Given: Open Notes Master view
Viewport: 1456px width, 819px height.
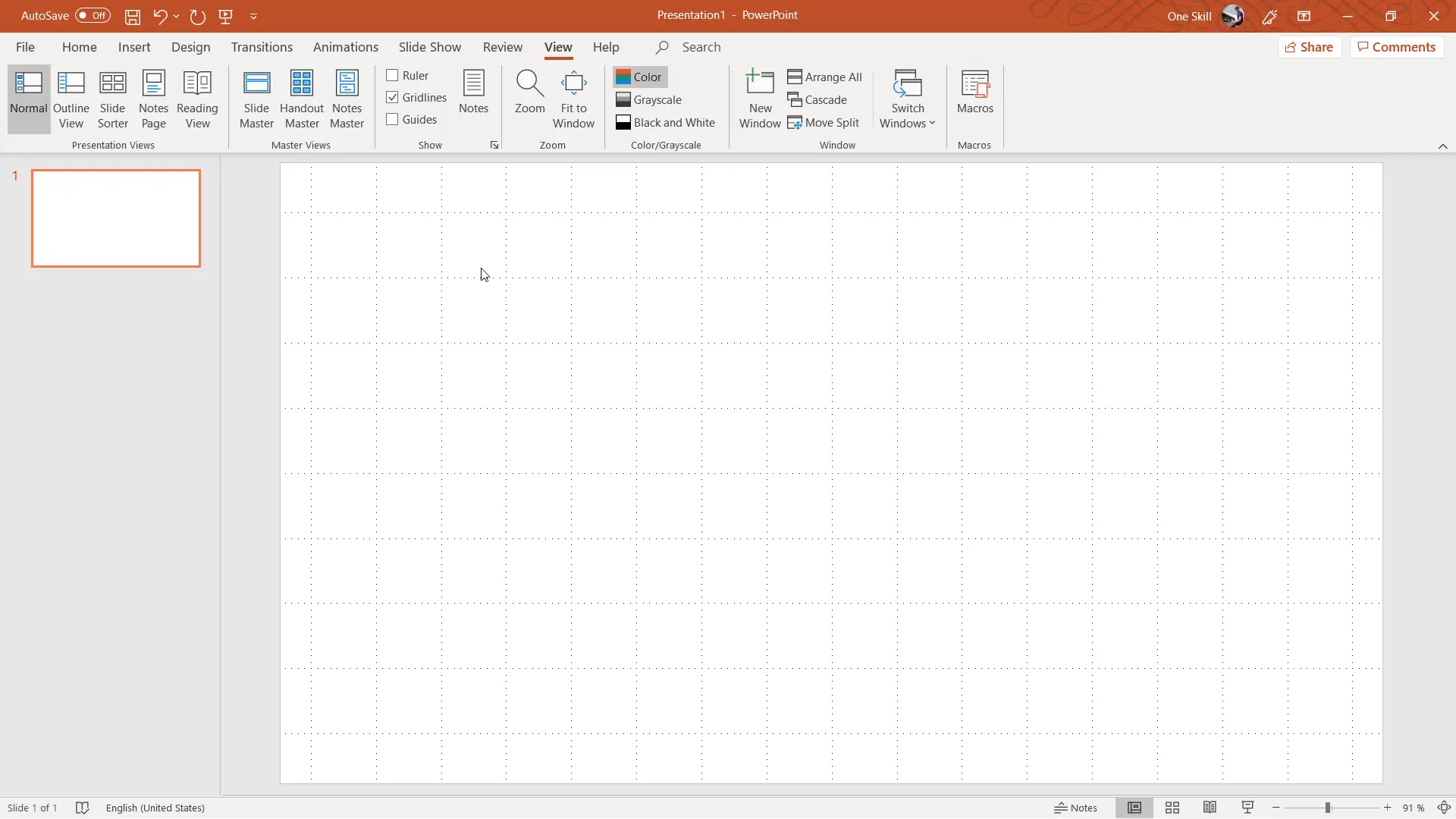Looking at the screenshot, I should tap(347, 99).
